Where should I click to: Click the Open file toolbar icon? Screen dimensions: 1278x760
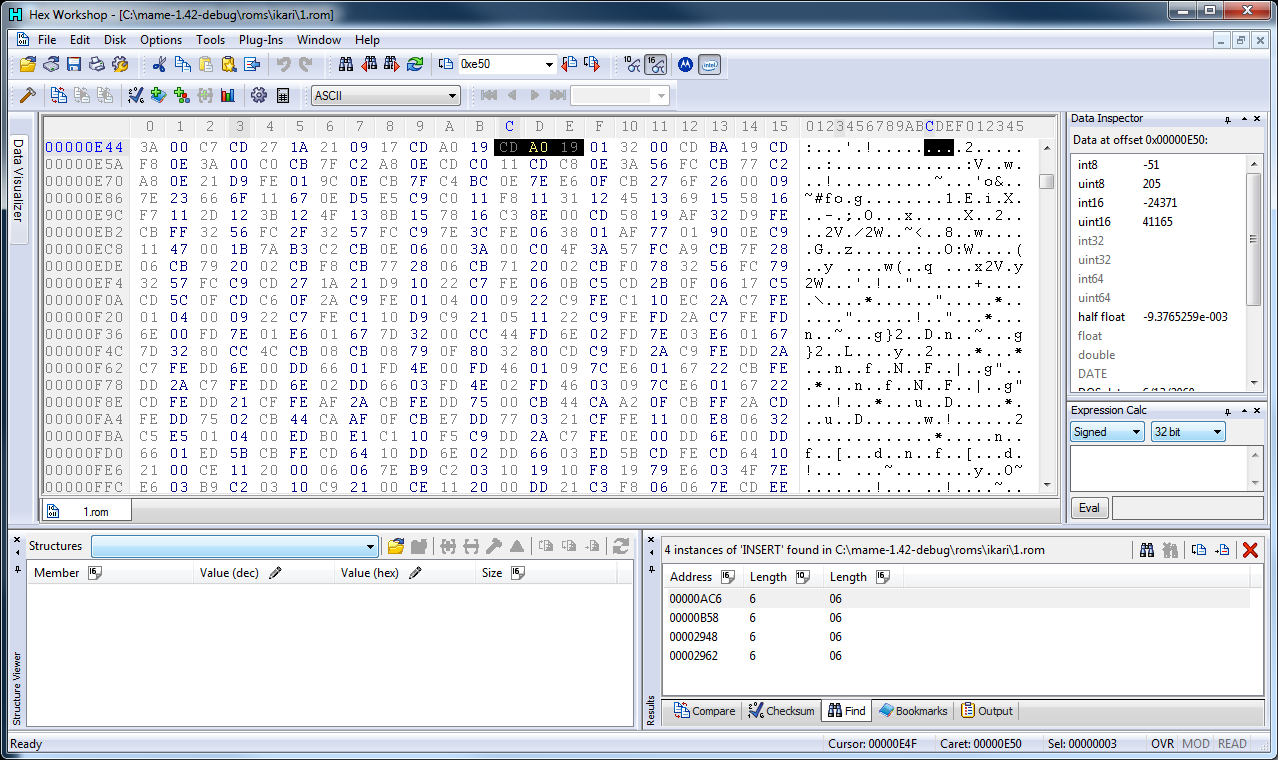pyautogui.click(x=28, y=64)
